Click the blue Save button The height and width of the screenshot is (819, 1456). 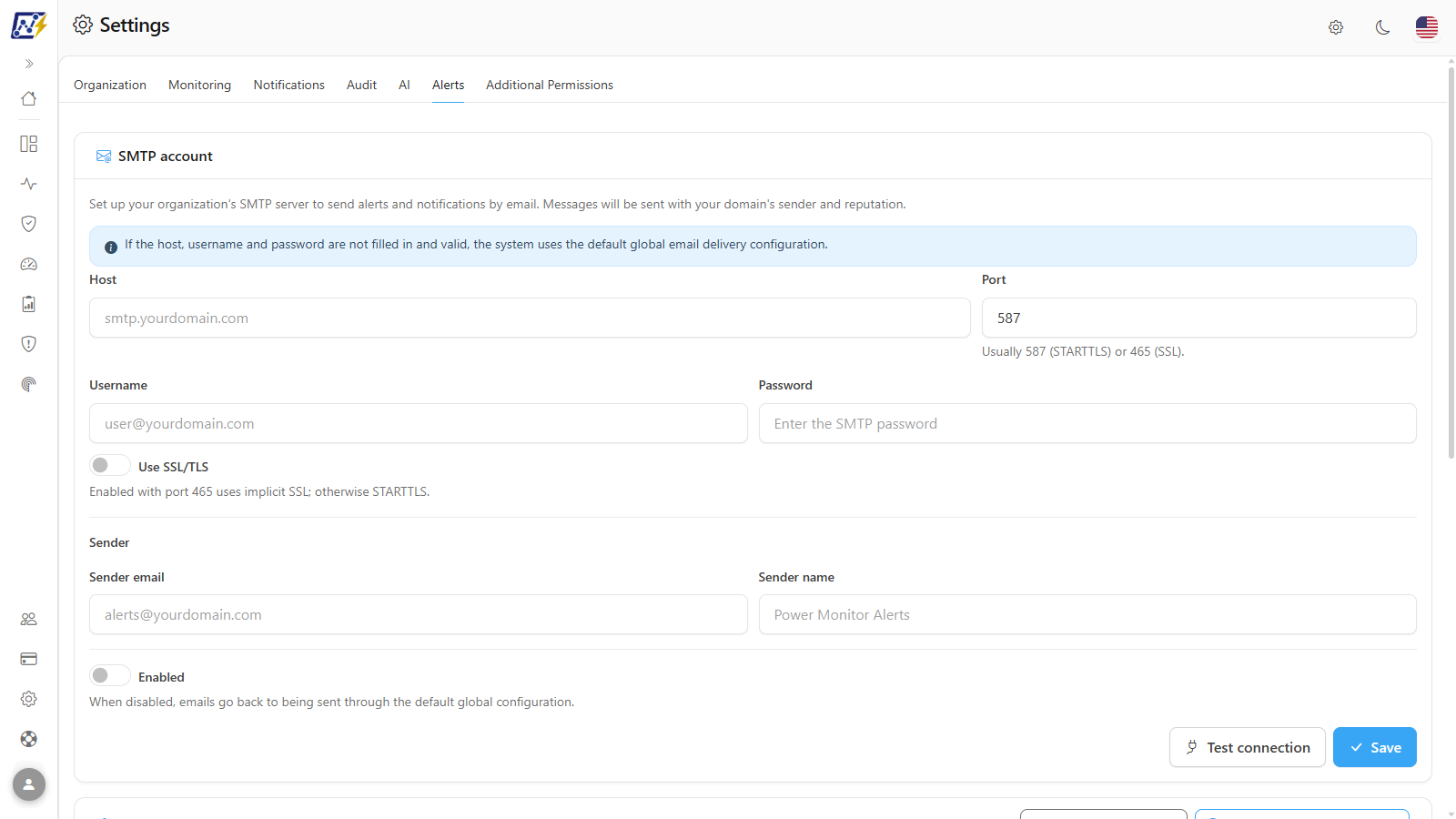click(1375, 747)
